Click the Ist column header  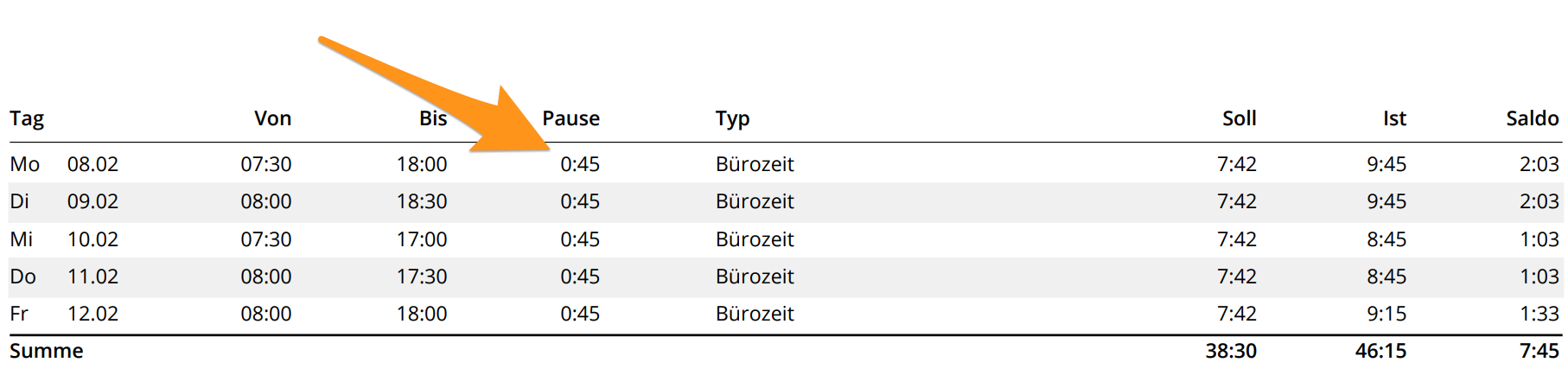tap(1394, 118)
